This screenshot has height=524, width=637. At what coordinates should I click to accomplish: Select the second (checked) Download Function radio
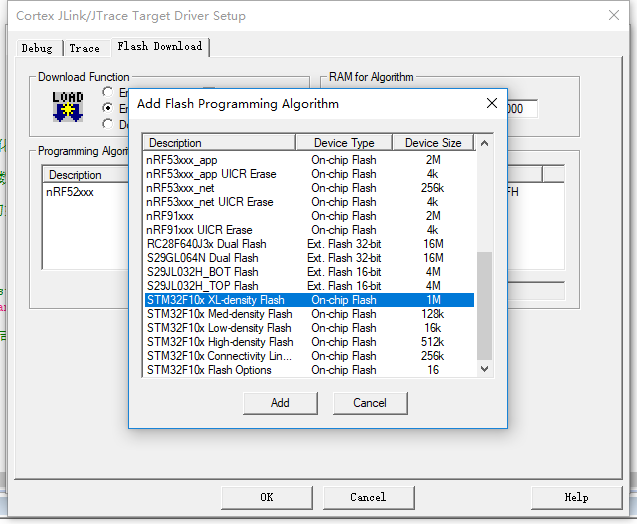tap(107, 108)
